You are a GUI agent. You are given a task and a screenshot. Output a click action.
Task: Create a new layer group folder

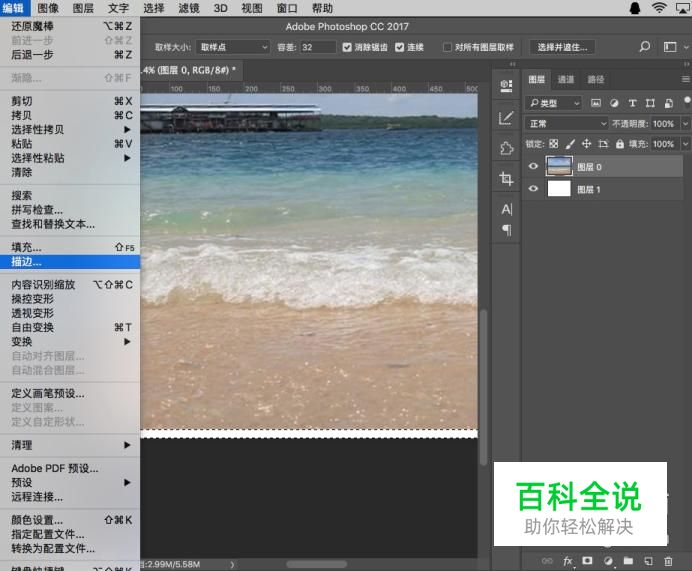click(628, 561)
